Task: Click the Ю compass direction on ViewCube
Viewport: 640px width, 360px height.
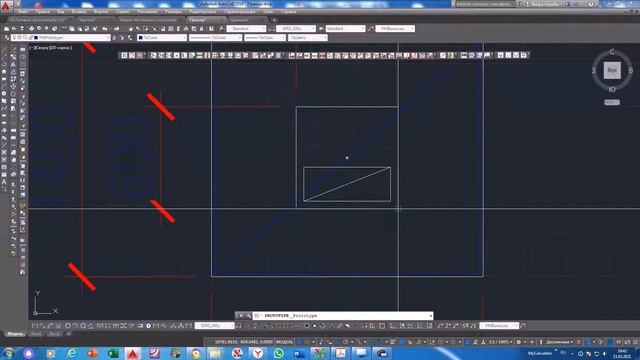Action: [612, 89]
